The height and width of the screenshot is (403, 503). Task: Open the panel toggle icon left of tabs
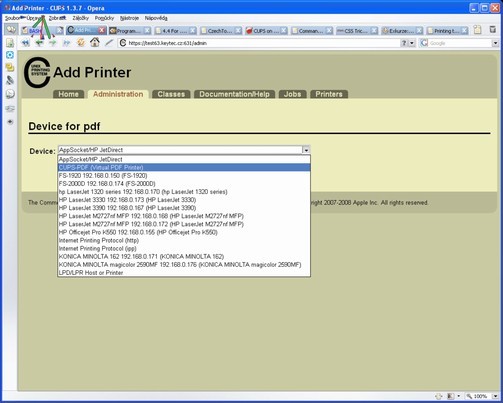tap(11, 30)
